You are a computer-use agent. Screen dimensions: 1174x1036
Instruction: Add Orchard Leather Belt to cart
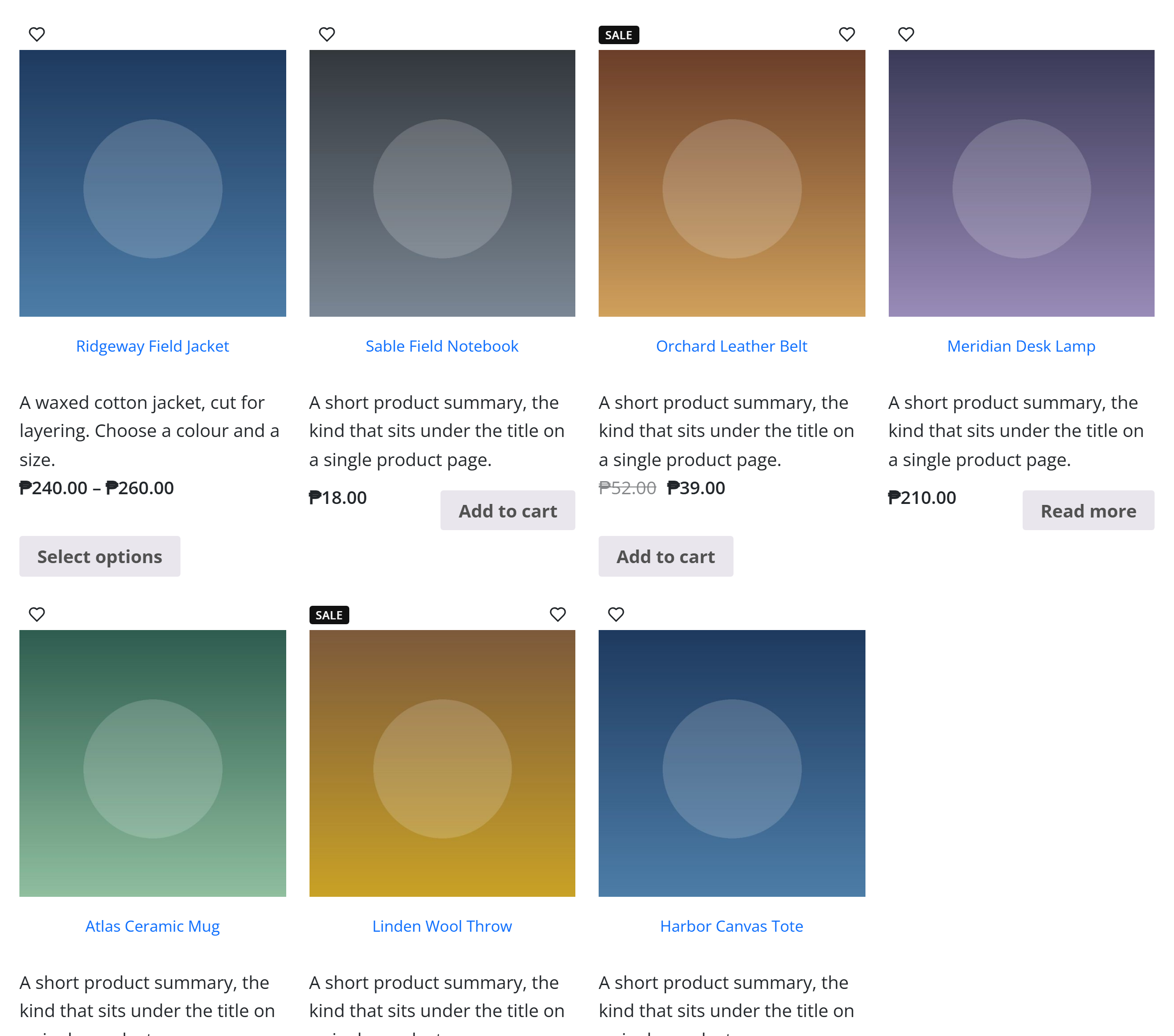(x=666, y=556)
